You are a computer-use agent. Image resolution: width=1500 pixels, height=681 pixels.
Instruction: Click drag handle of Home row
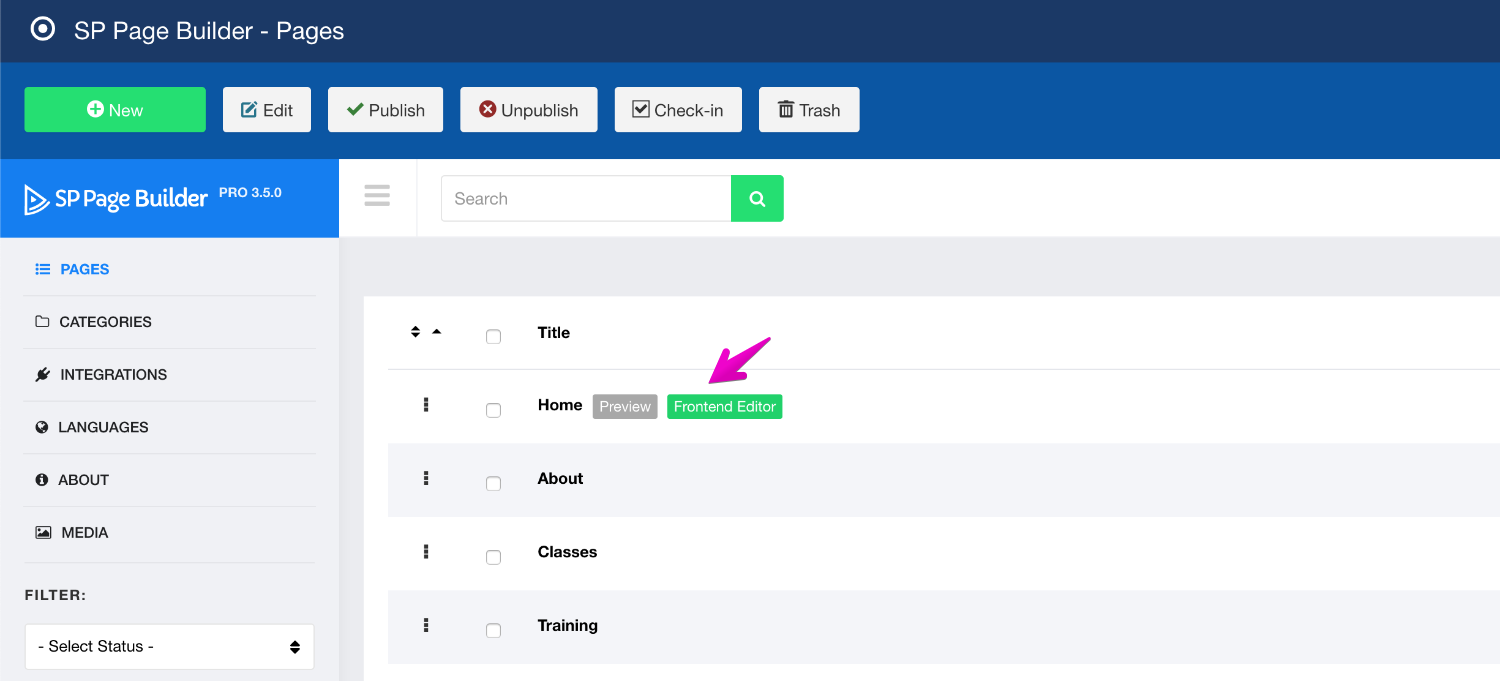pos(426,405)
